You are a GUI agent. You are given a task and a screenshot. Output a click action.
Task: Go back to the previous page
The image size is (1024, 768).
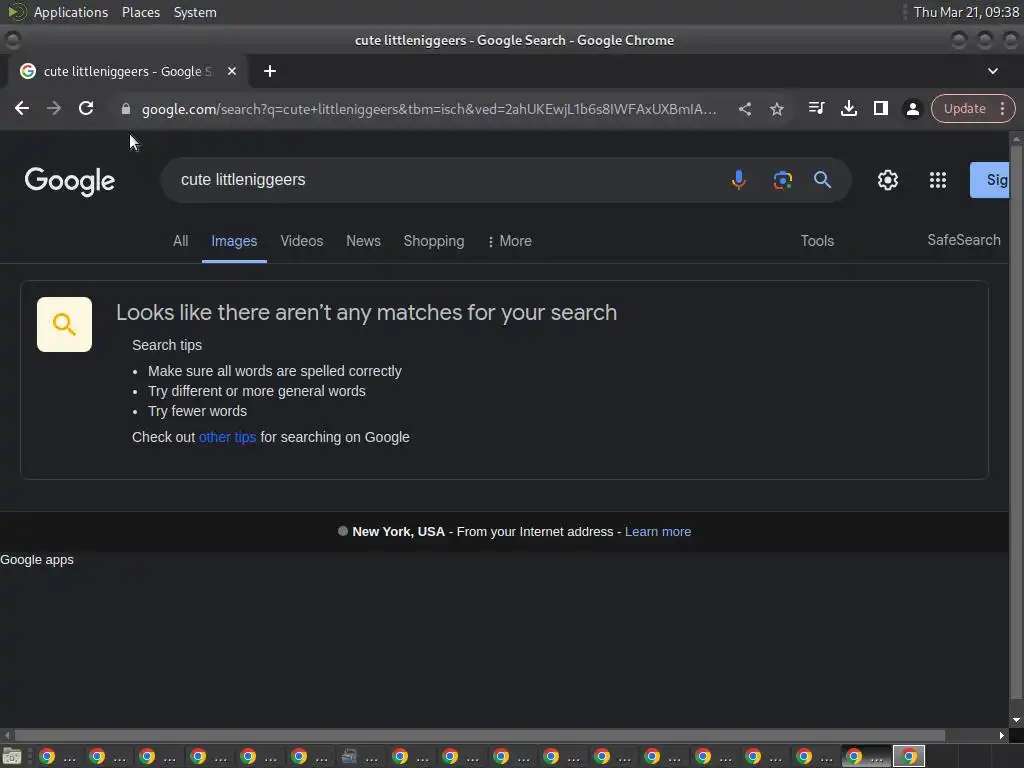coord(22,108)
